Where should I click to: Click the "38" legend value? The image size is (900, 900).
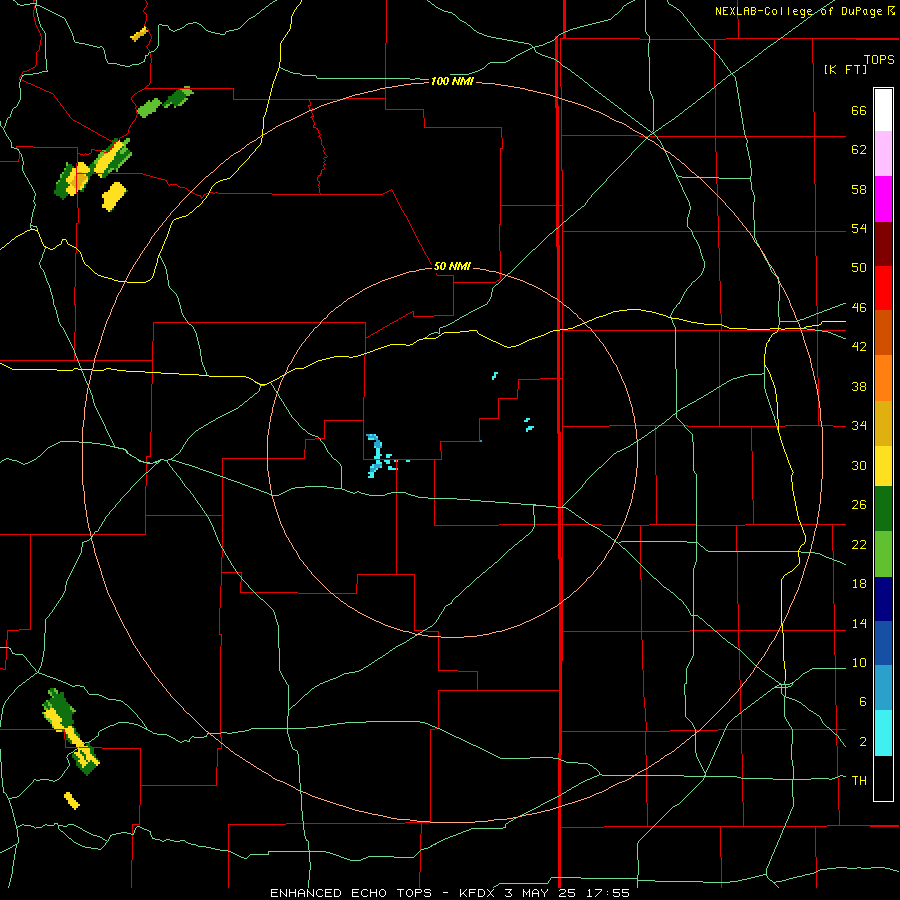[x=859, y=386]
